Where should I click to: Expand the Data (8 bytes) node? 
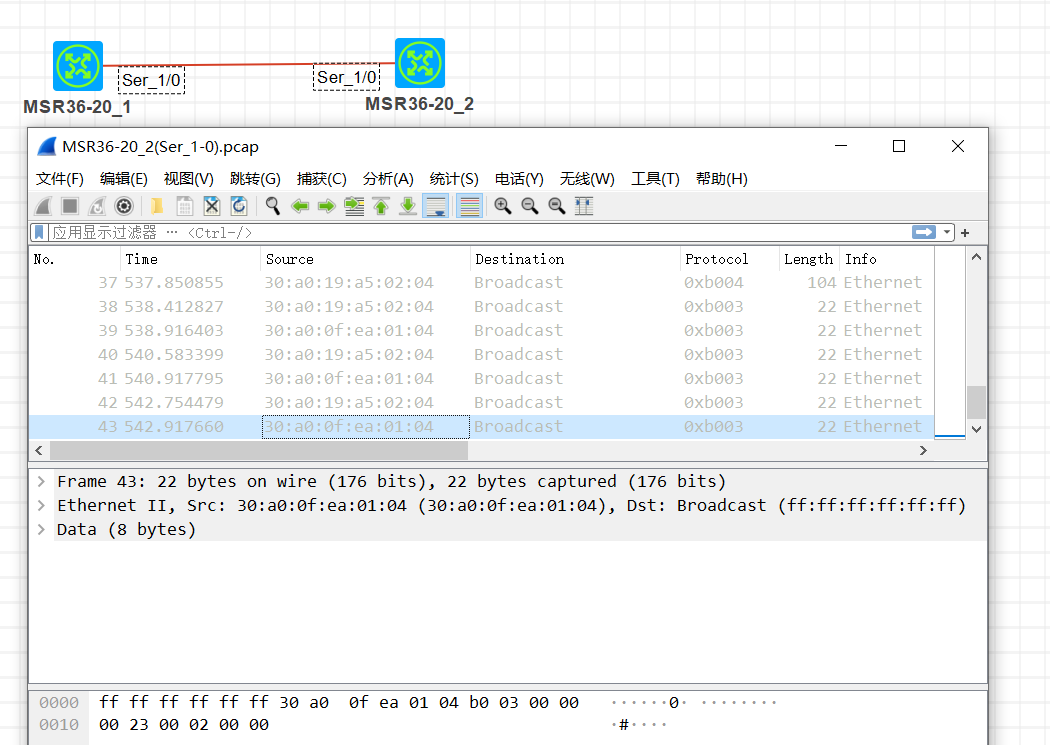[x=41, y=530]
